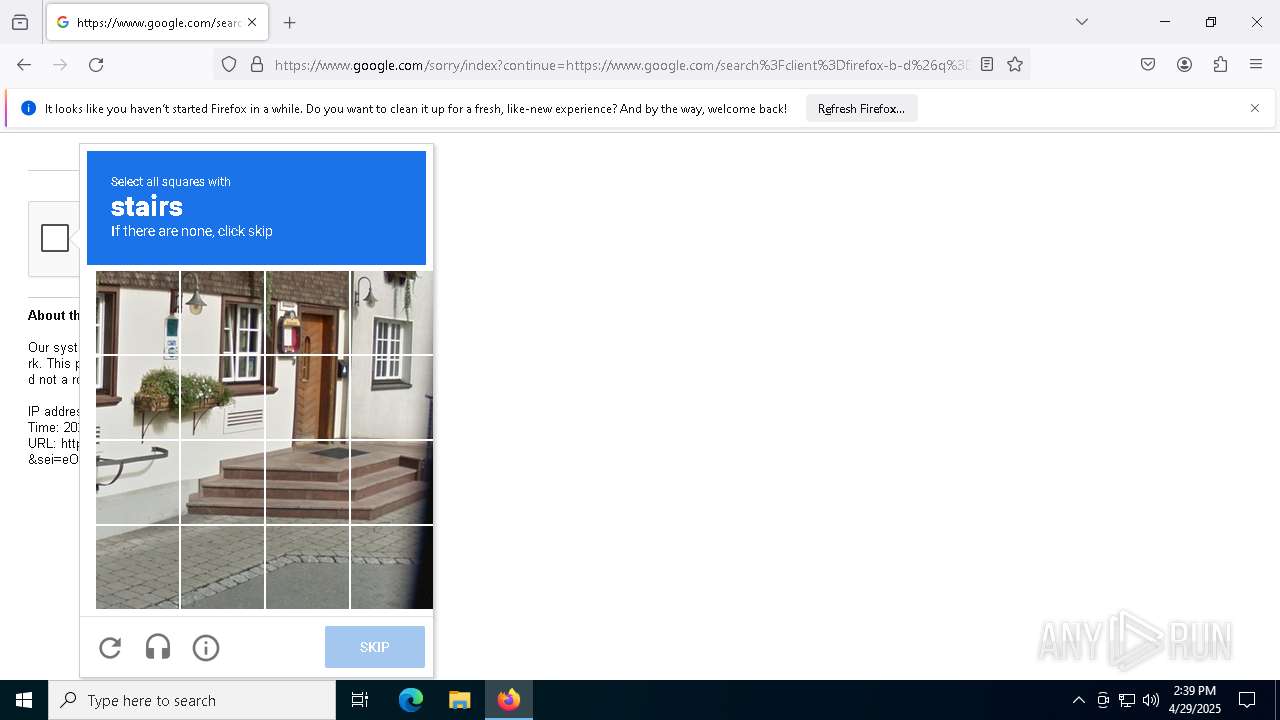Select tile with ventilation grille
Image resolution: width=1280 pixels, height=720 pixels.
(222, 397)
